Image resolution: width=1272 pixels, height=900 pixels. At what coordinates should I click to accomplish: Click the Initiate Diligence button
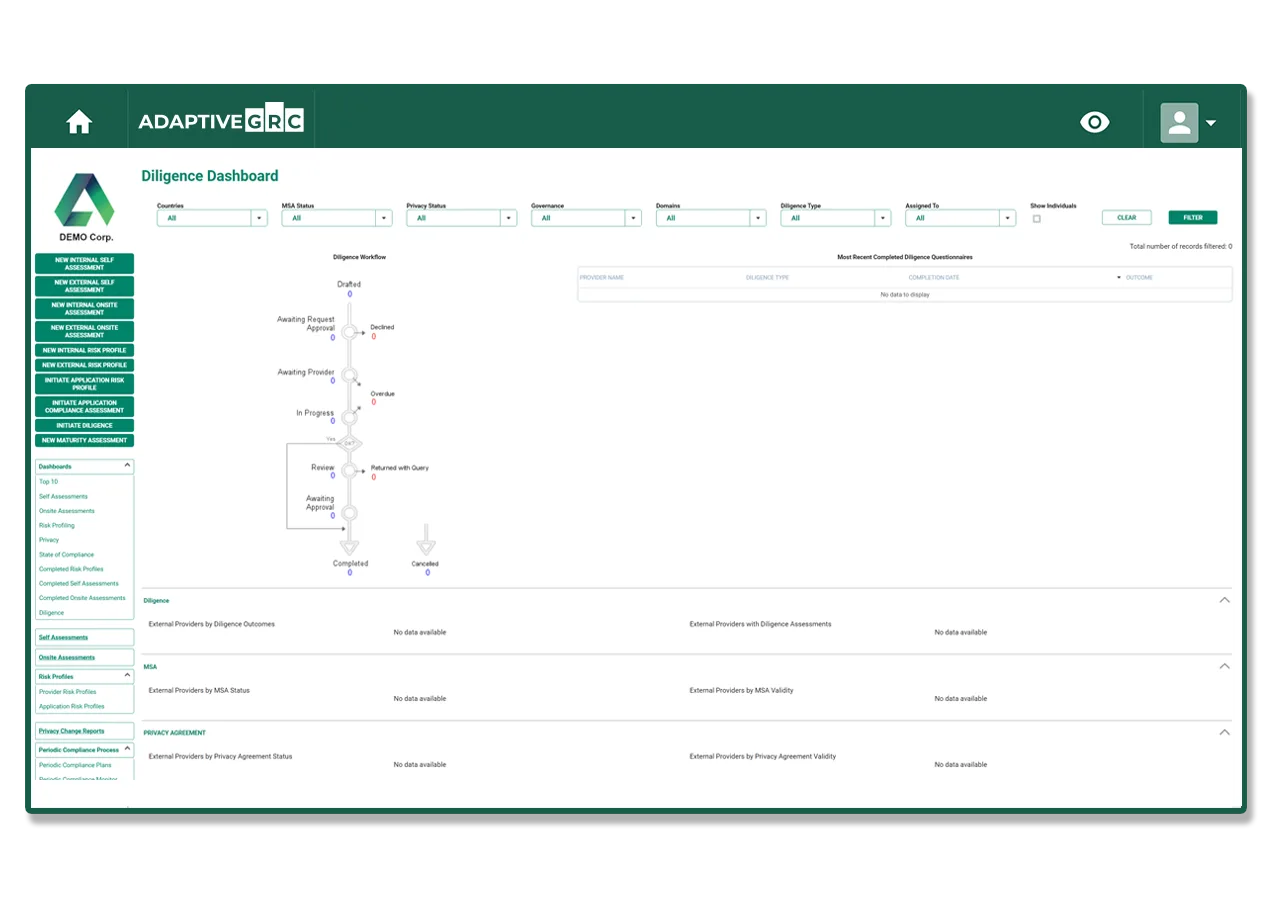point(84,425)
